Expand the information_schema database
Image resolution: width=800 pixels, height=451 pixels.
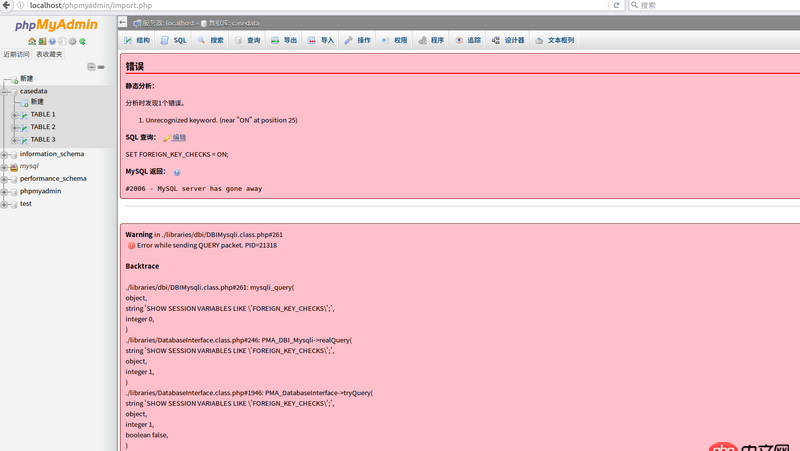(4, 155)
